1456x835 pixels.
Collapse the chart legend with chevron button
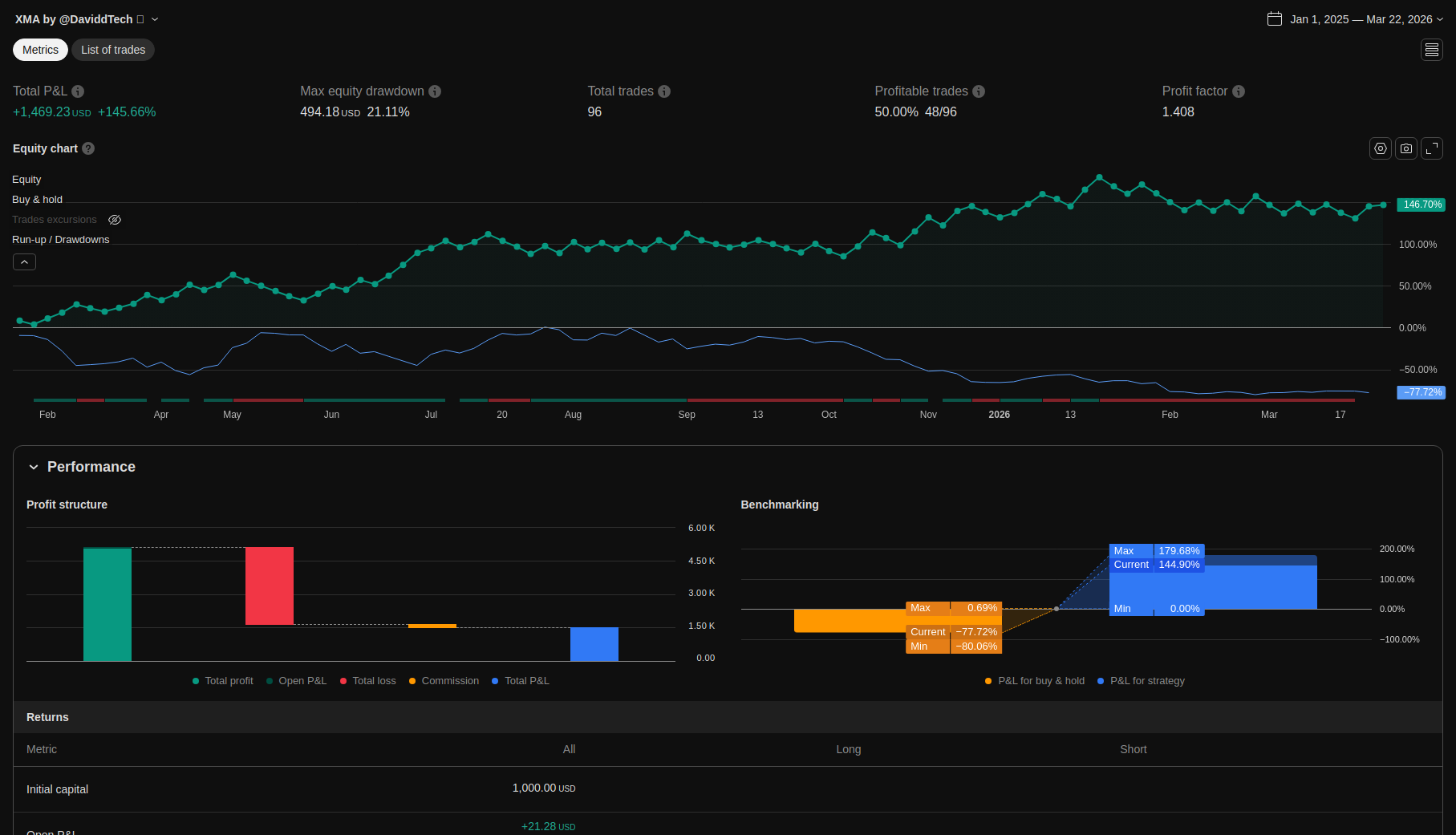point(24,262)
